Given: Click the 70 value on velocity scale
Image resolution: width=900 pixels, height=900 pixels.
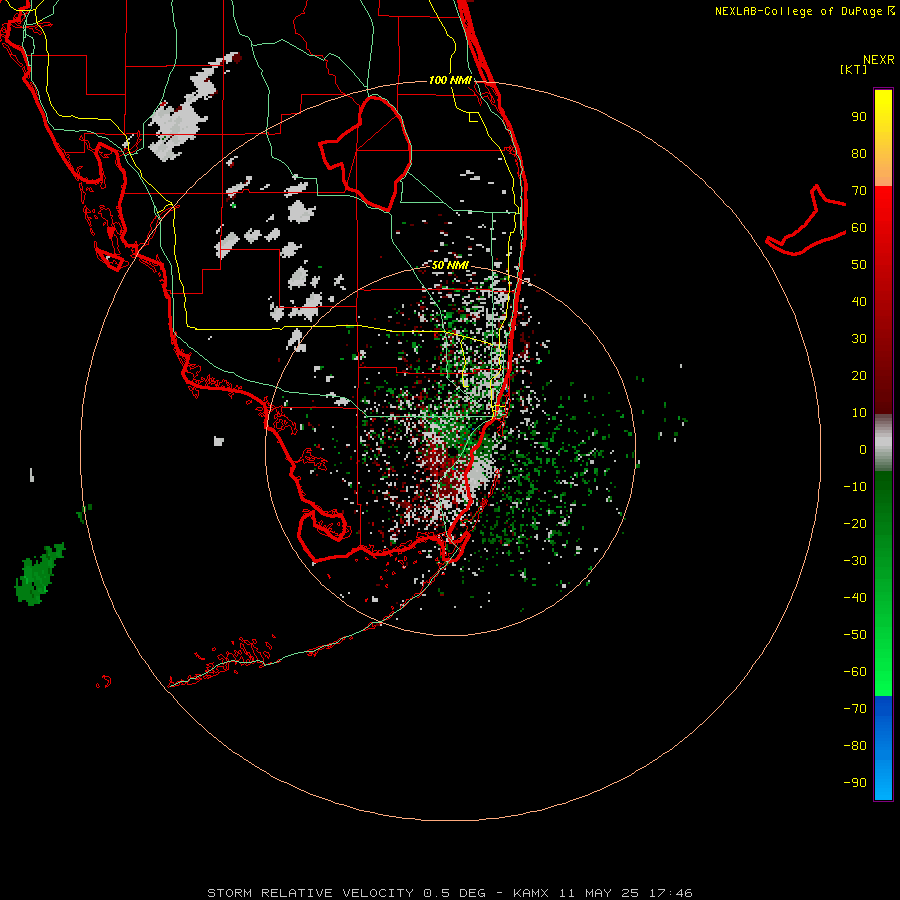Looking at the screenshot, I should point(859,191).
